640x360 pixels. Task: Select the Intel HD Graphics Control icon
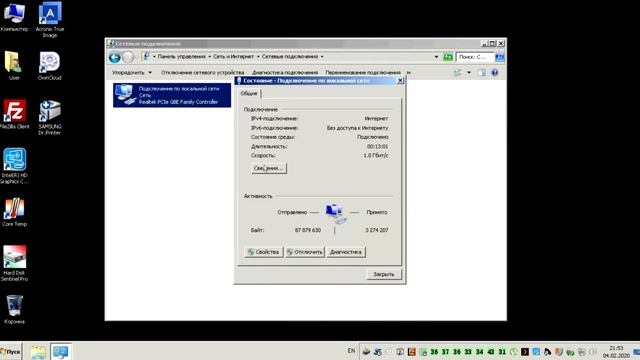tap(14, 166)
